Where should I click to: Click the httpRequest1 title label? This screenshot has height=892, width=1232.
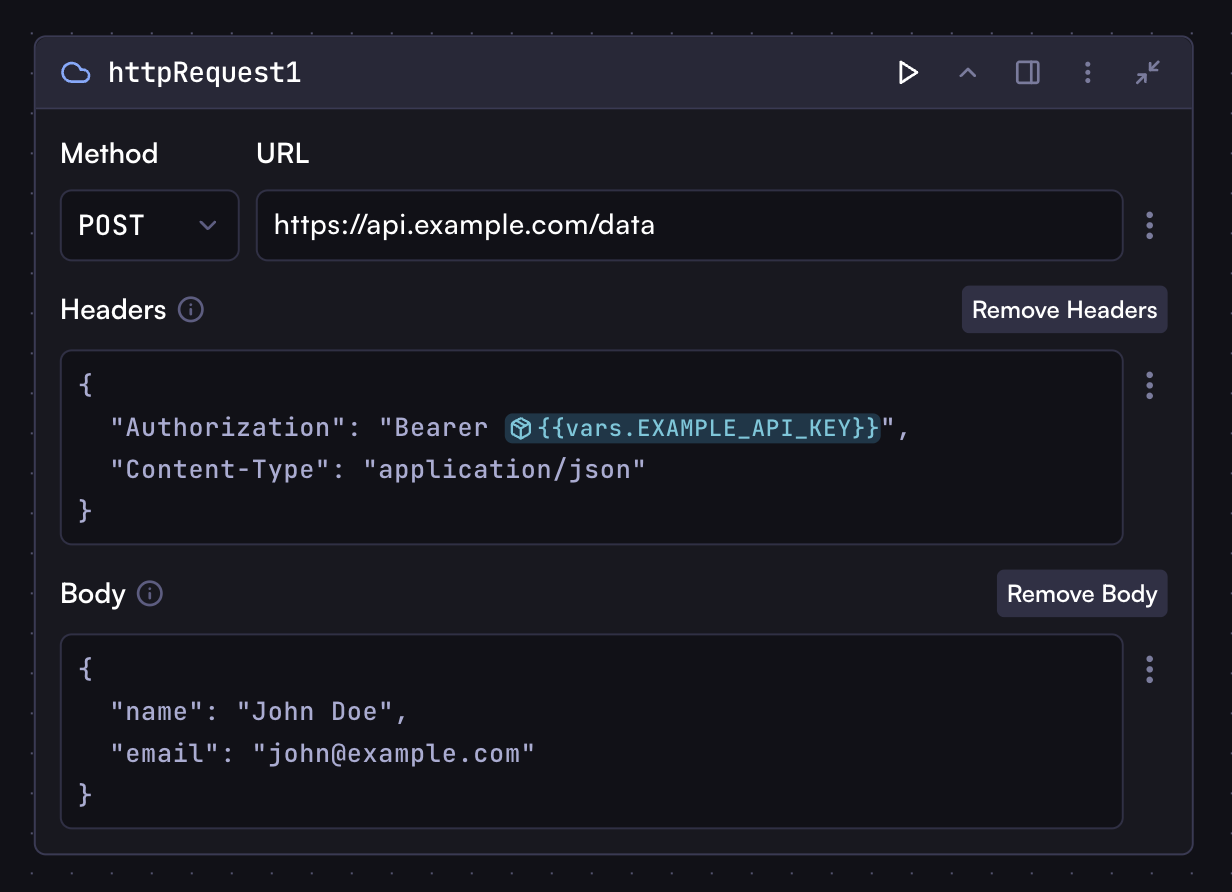(204, 72)
